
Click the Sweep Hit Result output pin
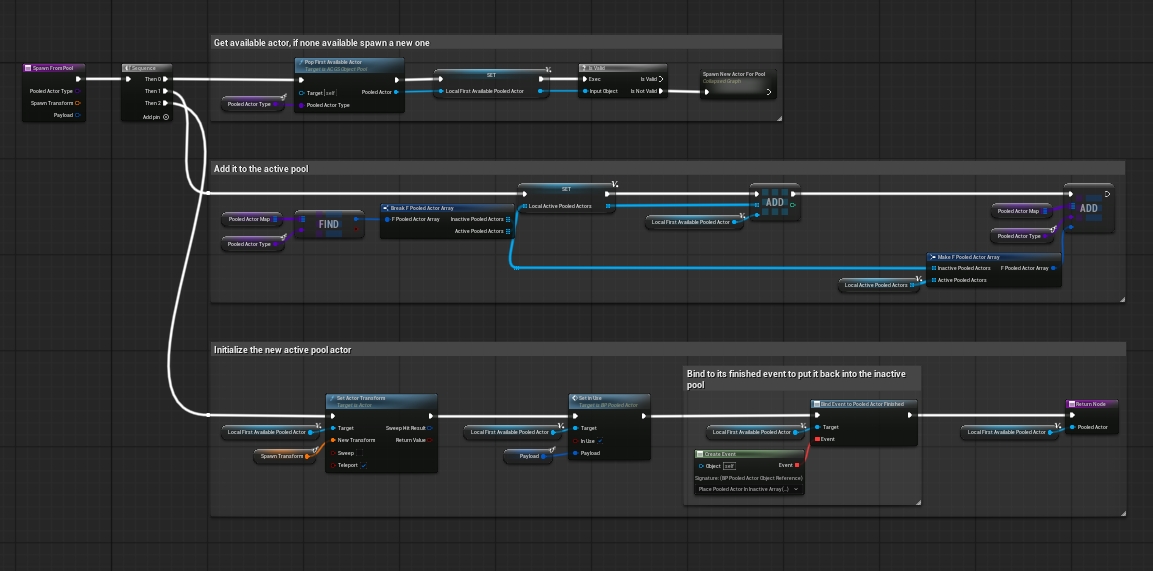[x=429, y=428]
